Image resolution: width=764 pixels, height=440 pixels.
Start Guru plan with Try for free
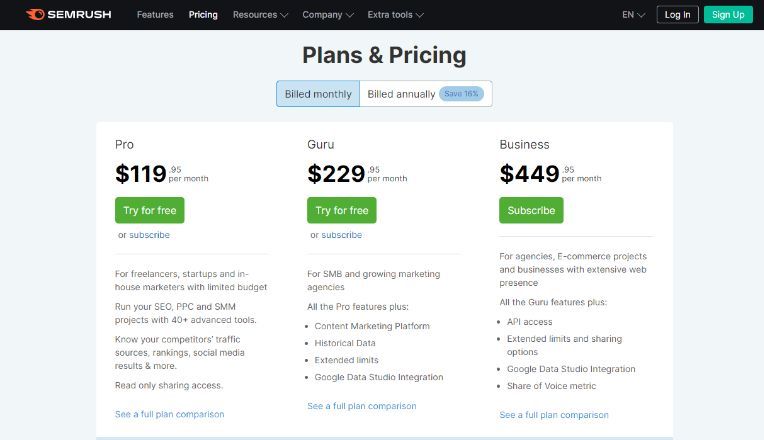[342, 210]
